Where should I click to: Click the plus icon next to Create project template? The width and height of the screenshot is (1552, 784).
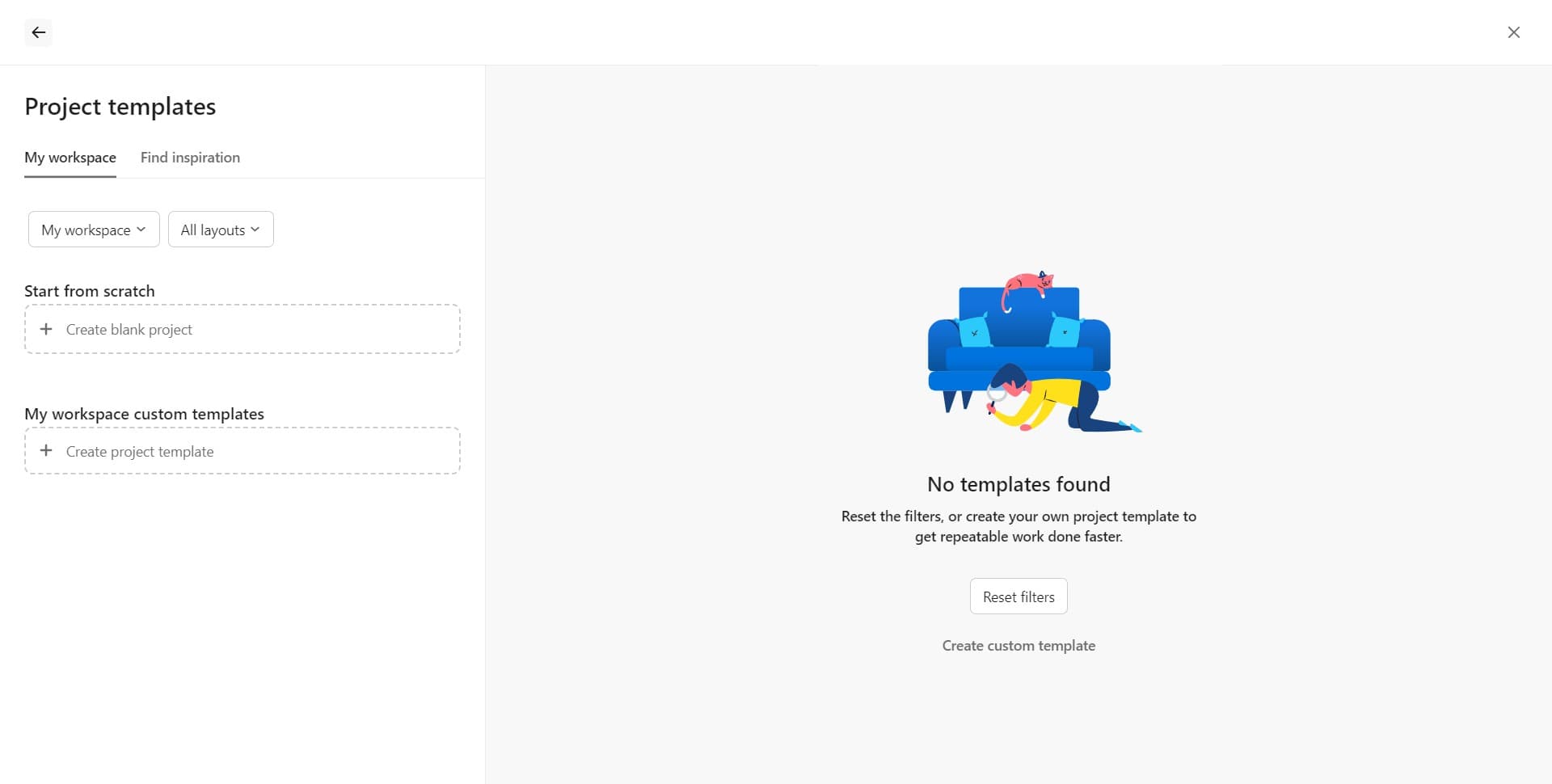(x=47, y=451)
